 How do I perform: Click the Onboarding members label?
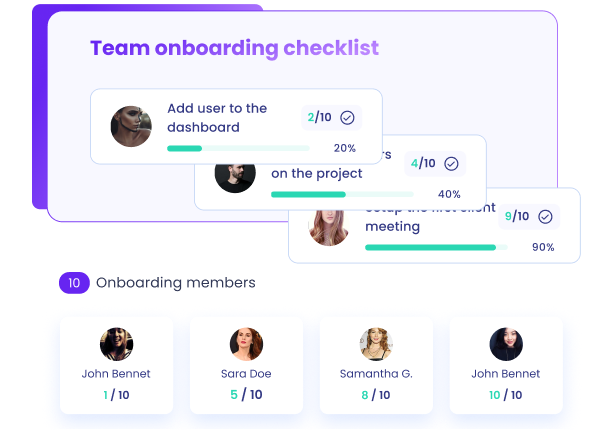176,283
